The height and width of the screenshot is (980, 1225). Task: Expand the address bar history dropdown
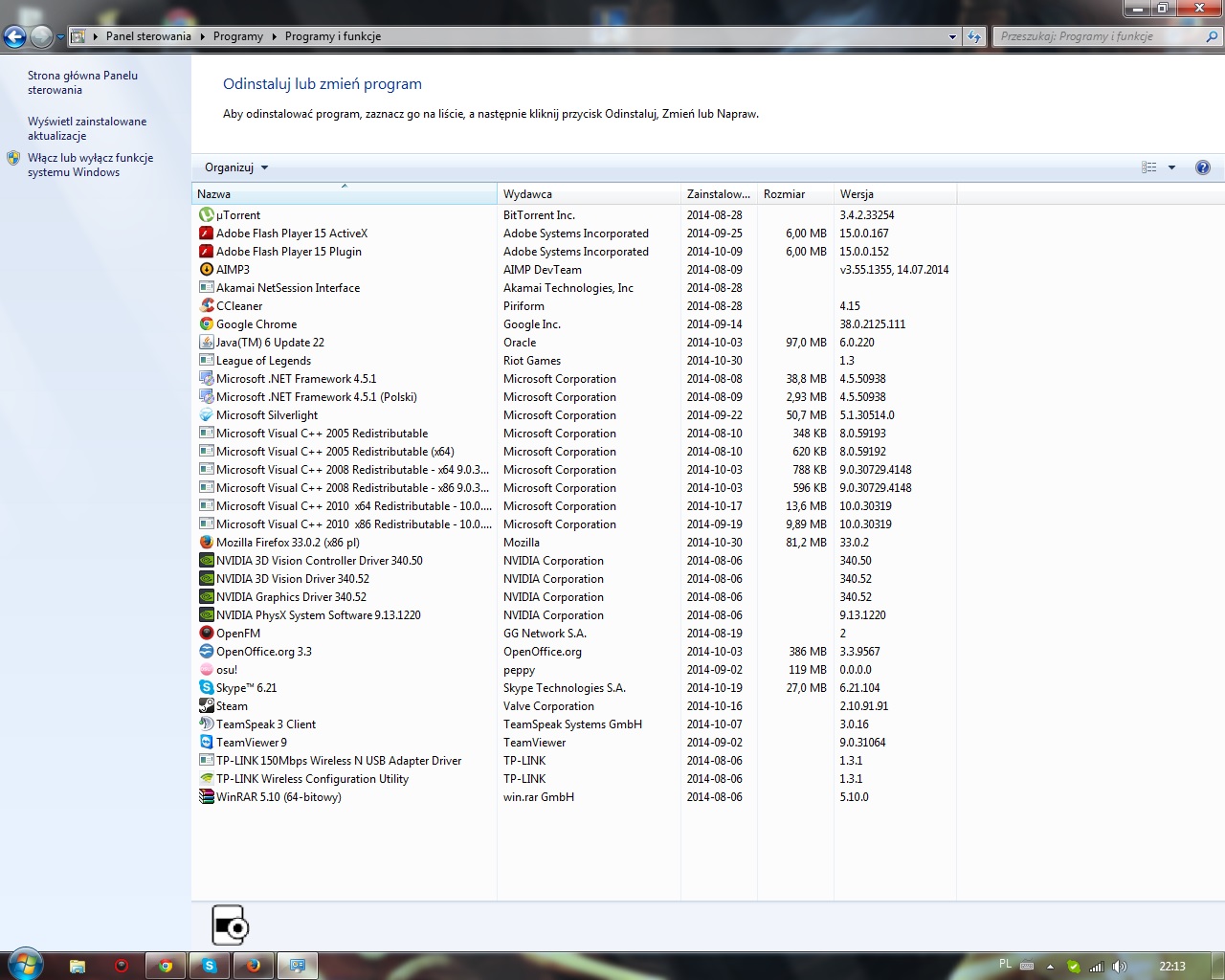(x=952, y=36)
